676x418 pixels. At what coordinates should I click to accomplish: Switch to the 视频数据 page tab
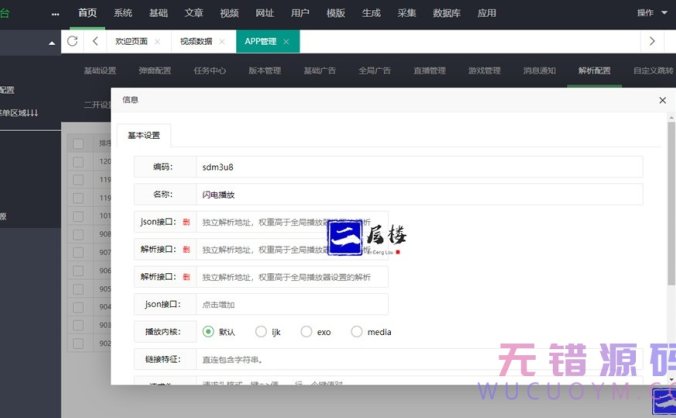pyautogui.click(x=196, y=41)
